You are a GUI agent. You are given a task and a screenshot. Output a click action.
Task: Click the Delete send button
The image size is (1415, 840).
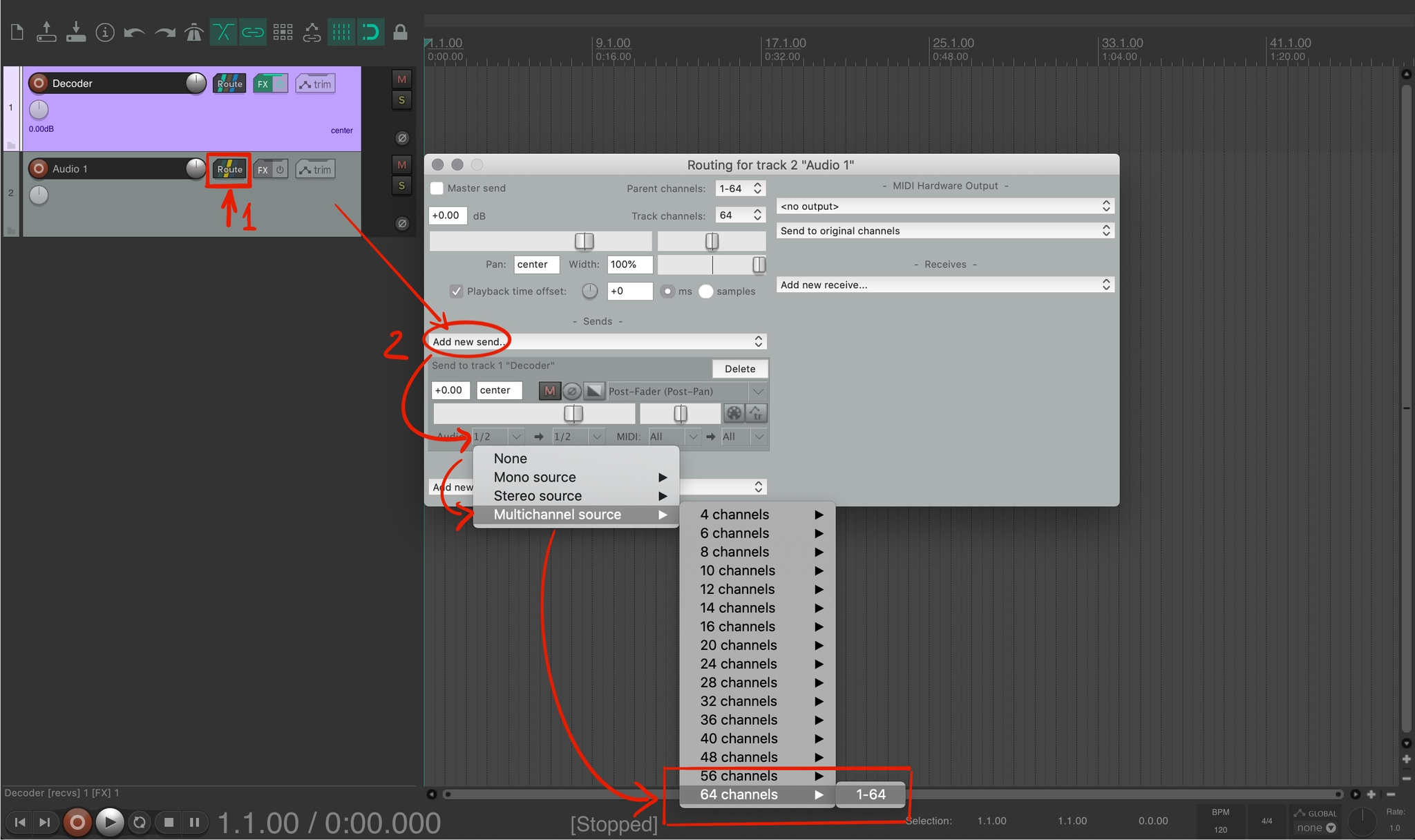[739, 369]
